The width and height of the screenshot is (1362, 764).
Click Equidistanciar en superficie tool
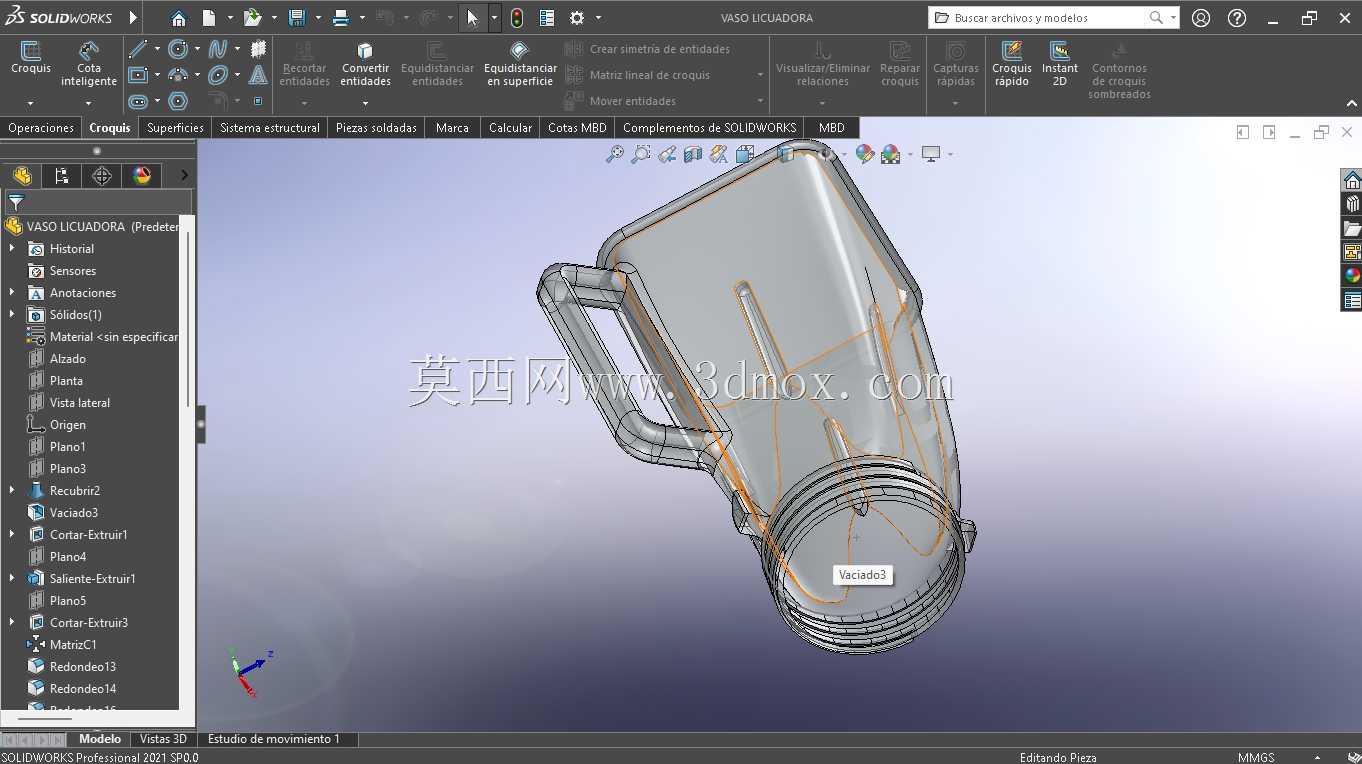coord(520,64)
